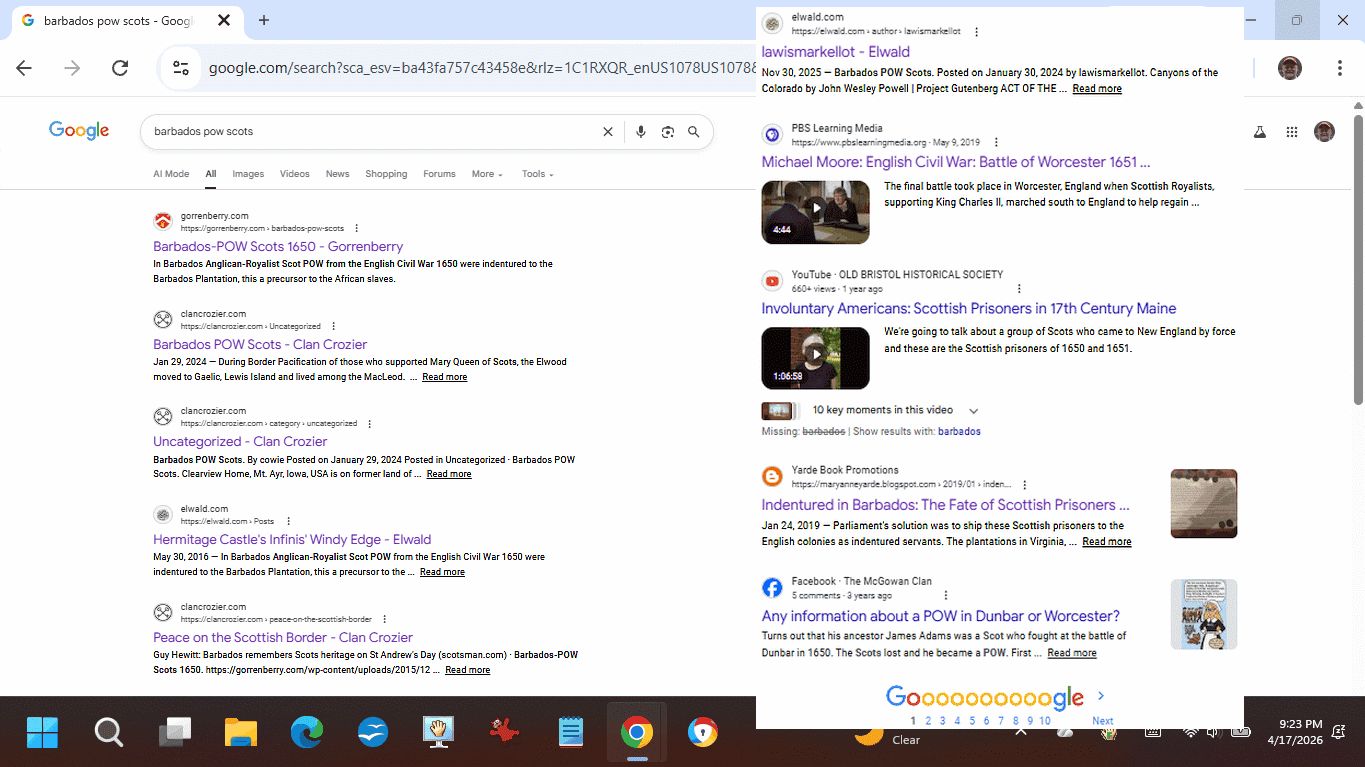
Task: Open Search Labs flask icon
Action: [1259, 132]
